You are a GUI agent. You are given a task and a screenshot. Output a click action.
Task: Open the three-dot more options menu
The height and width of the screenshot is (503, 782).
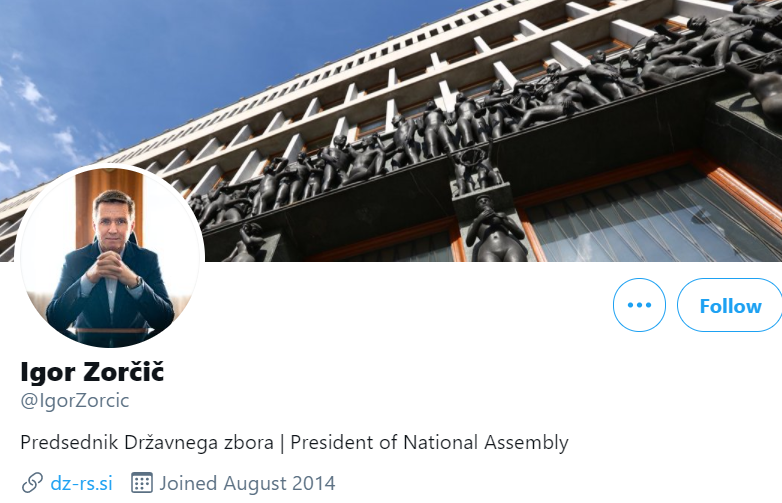[639, 305]
